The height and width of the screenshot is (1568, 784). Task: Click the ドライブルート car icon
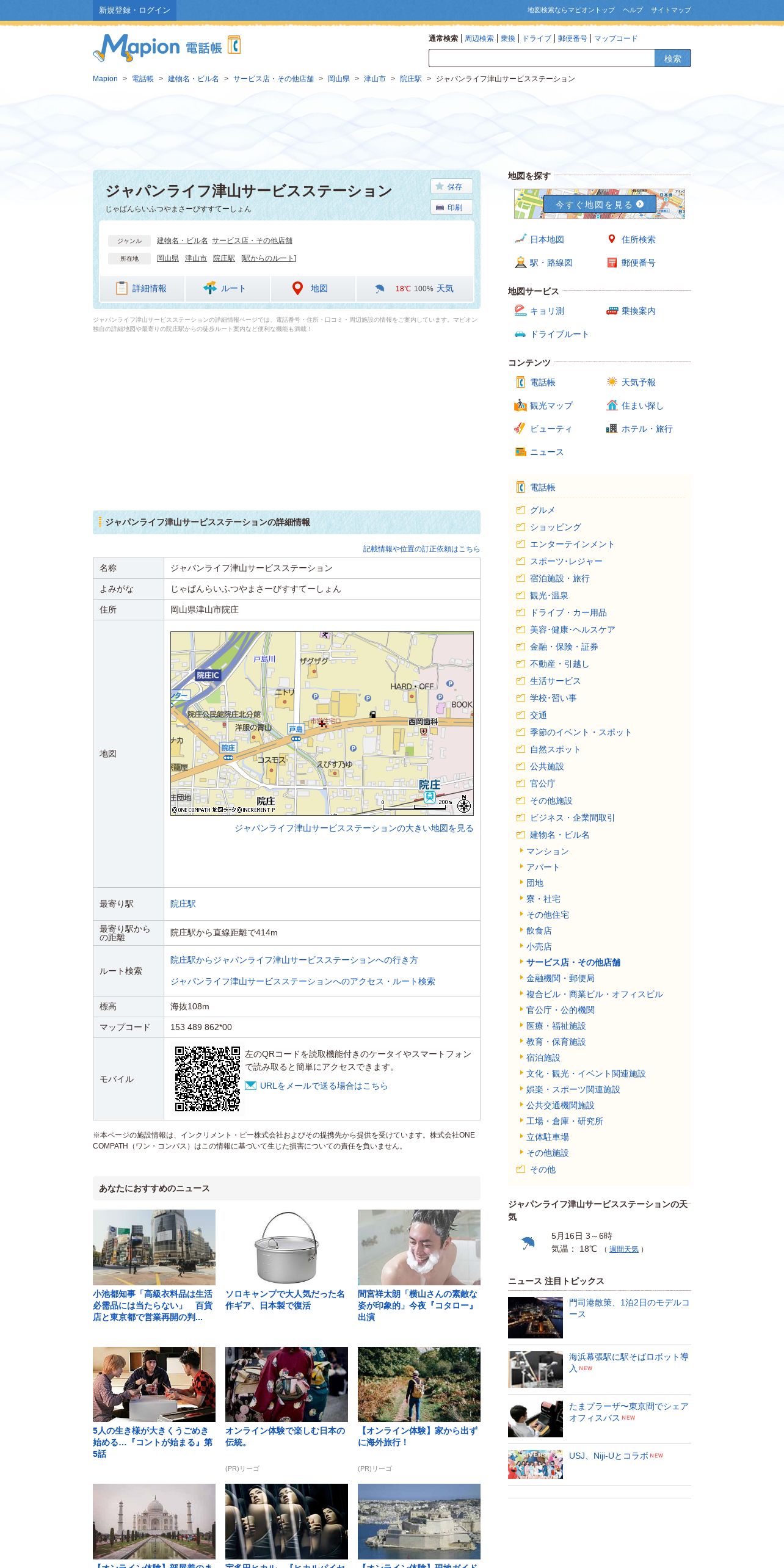[x=520, y=334]
